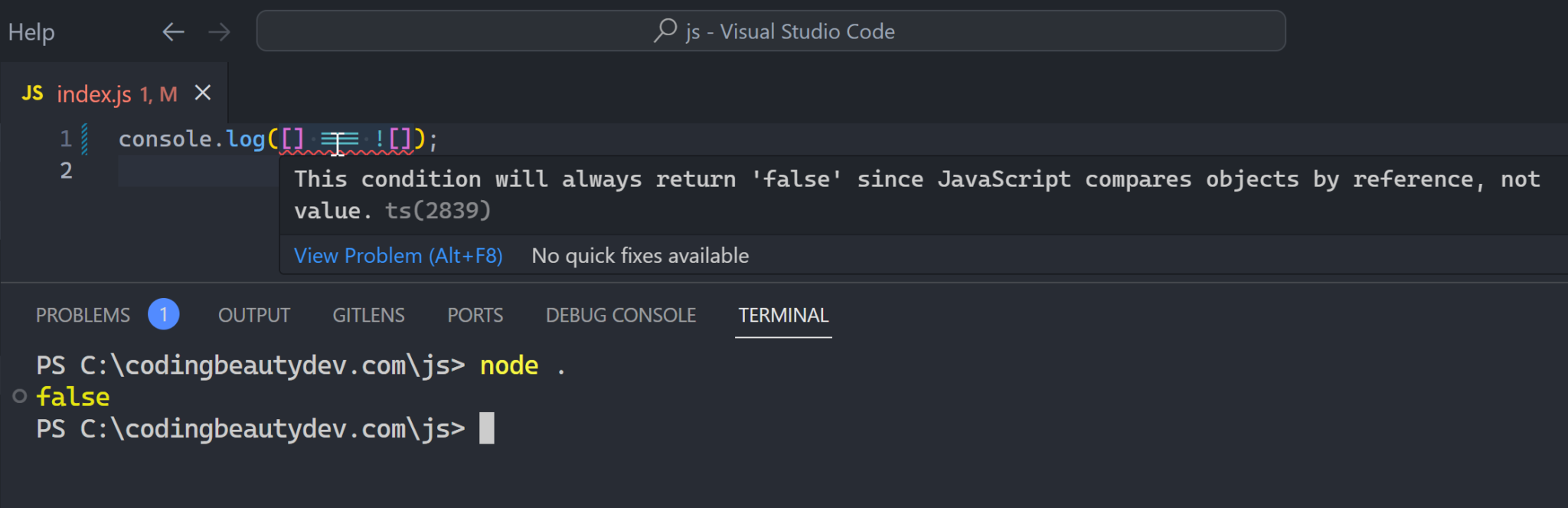Screen dimensions: 1568x508
Task: Go forward with the right arrow
Action: pos(219,31)
